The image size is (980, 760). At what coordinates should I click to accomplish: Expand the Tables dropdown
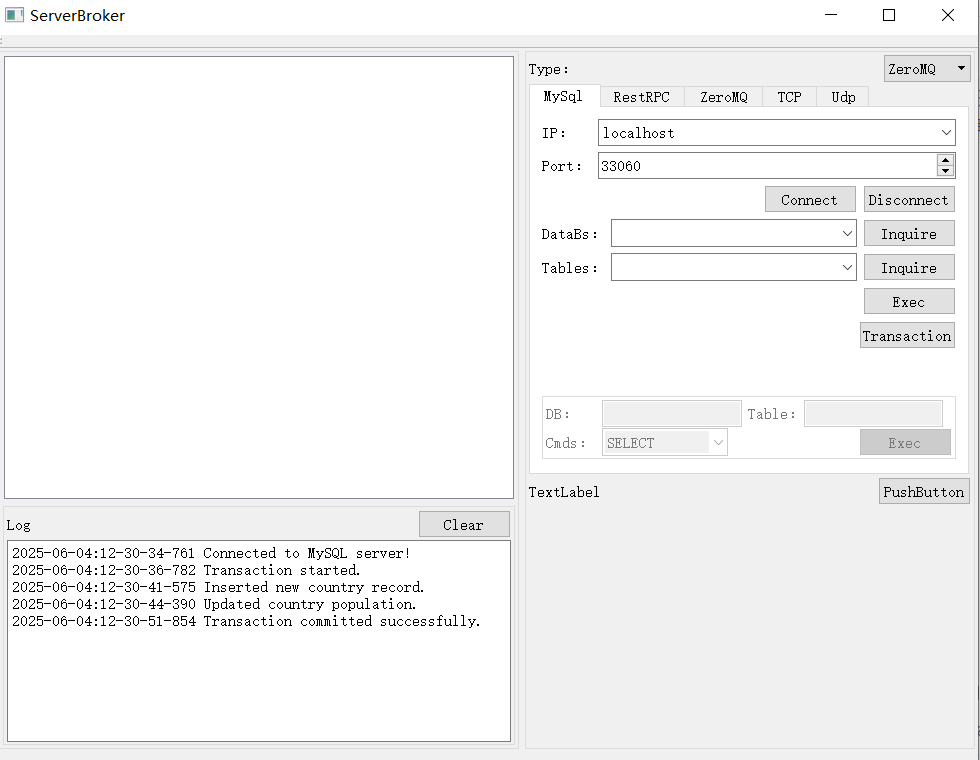click(x=733, y=267)
